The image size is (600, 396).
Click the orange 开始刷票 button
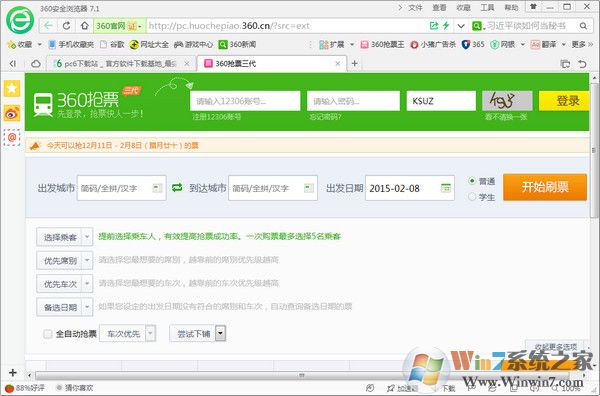pyautogui.click(x=545, y=187)
